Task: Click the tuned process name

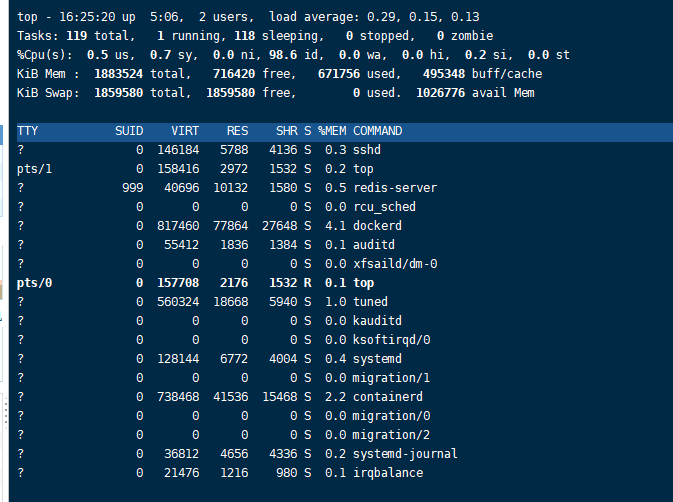Action: coord(370,302)
